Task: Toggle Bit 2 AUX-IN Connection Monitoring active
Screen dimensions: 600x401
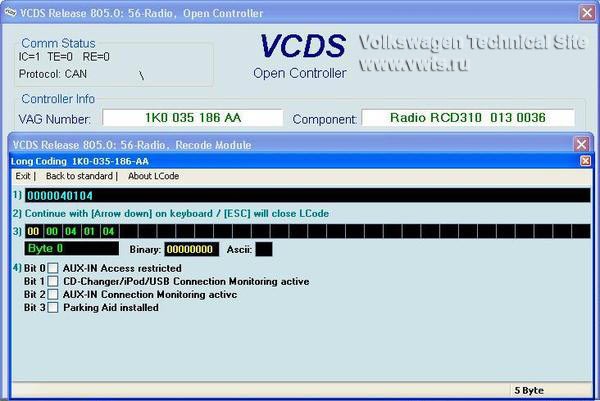Action: (x=53, y=294)
